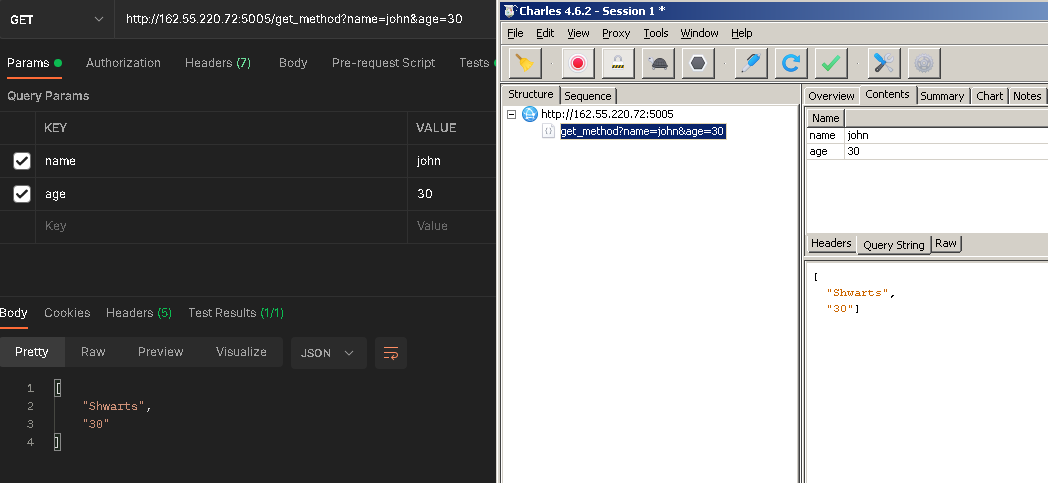Open Charles settings gear icon
The height and width of the screenshot is (483, 1048).
[x=924, y=63]
